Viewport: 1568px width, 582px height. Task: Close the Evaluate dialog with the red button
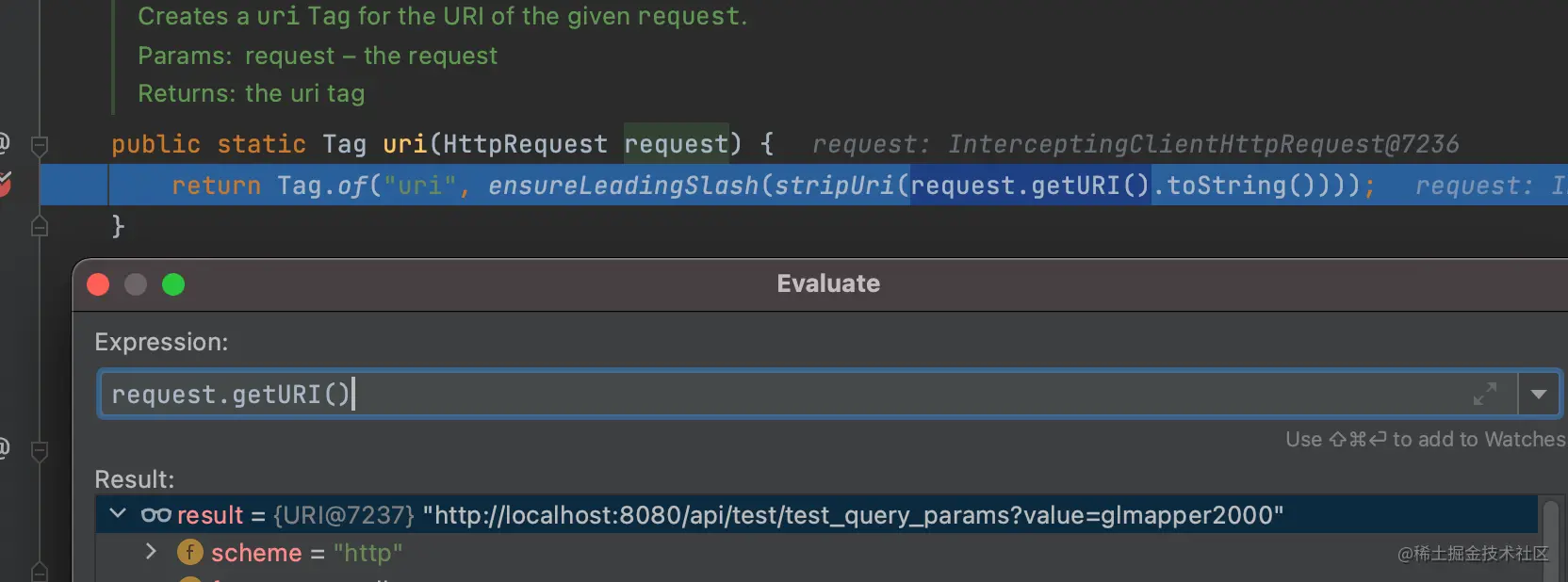pyautogui.click(x=98, y=284)
